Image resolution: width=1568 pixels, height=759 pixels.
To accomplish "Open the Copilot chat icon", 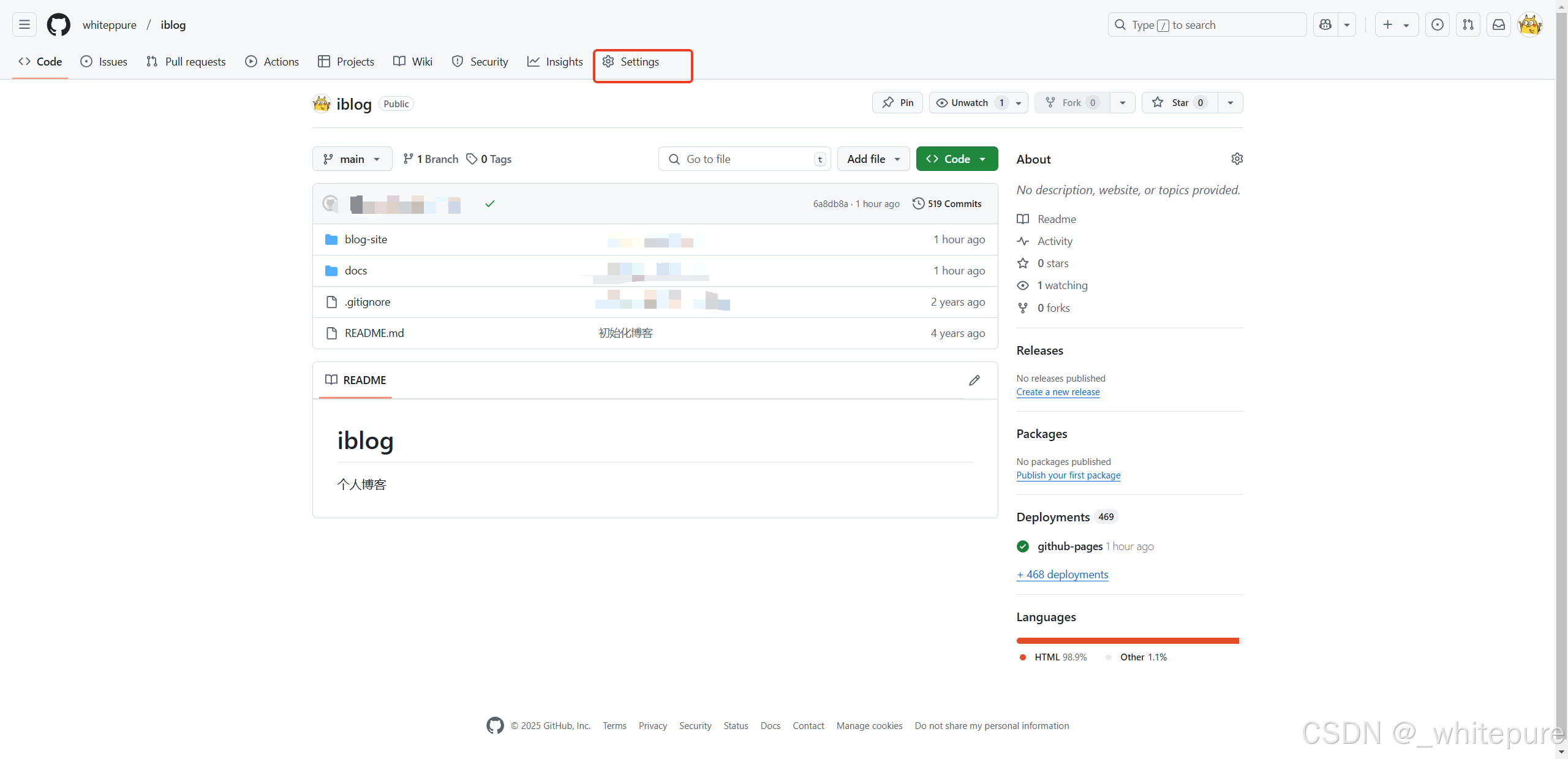I will pyautogui.click(x=1325, y=25).
